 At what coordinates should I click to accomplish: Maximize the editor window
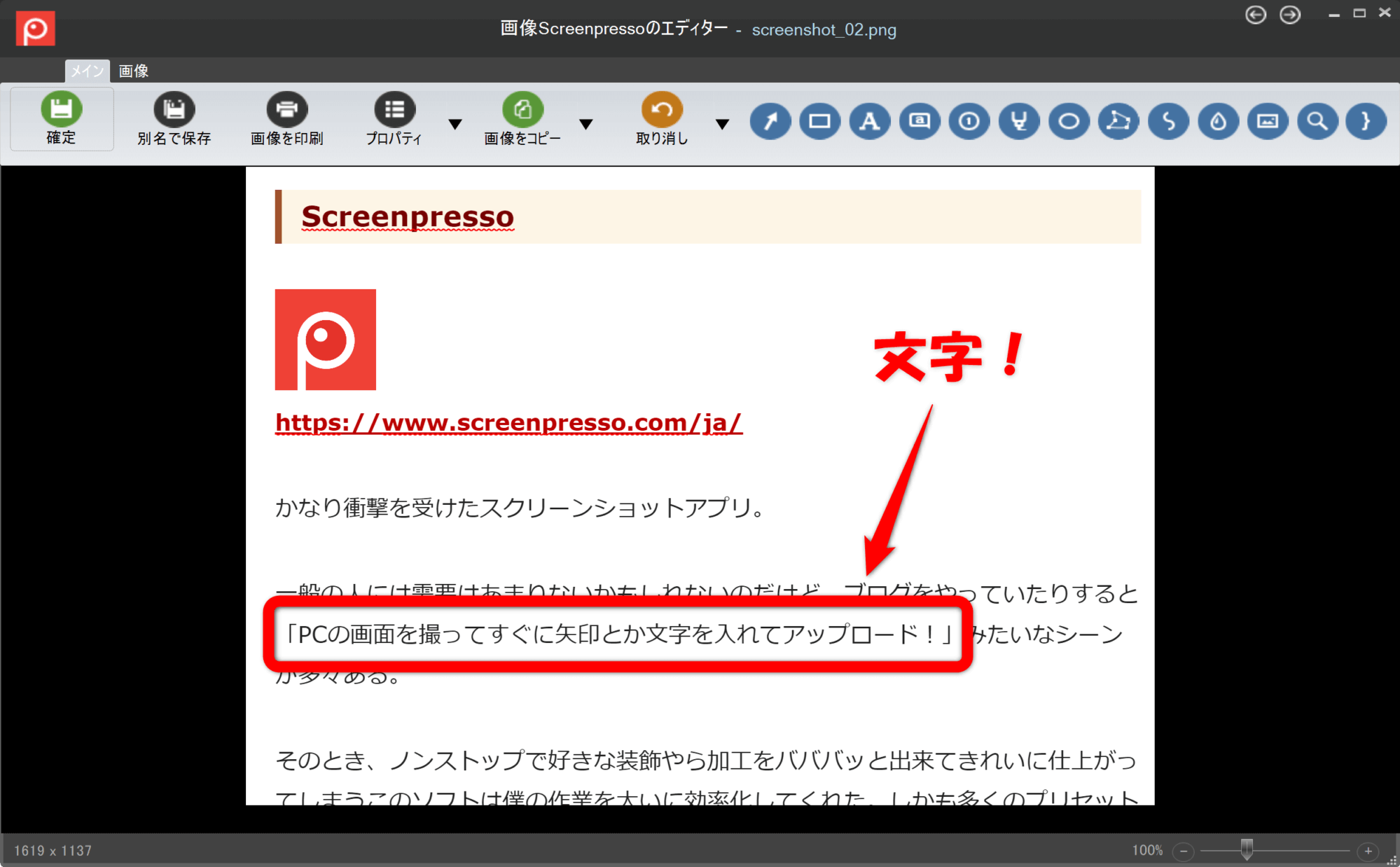tap(1359, 13)
